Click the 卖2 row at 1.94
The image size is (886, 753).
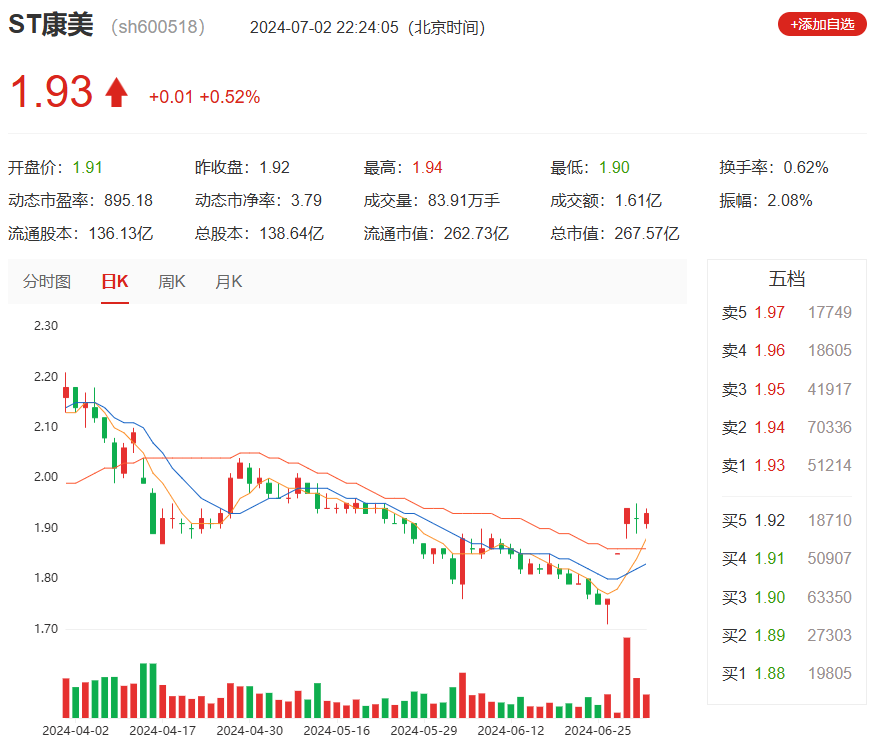(x=787, y=427)
